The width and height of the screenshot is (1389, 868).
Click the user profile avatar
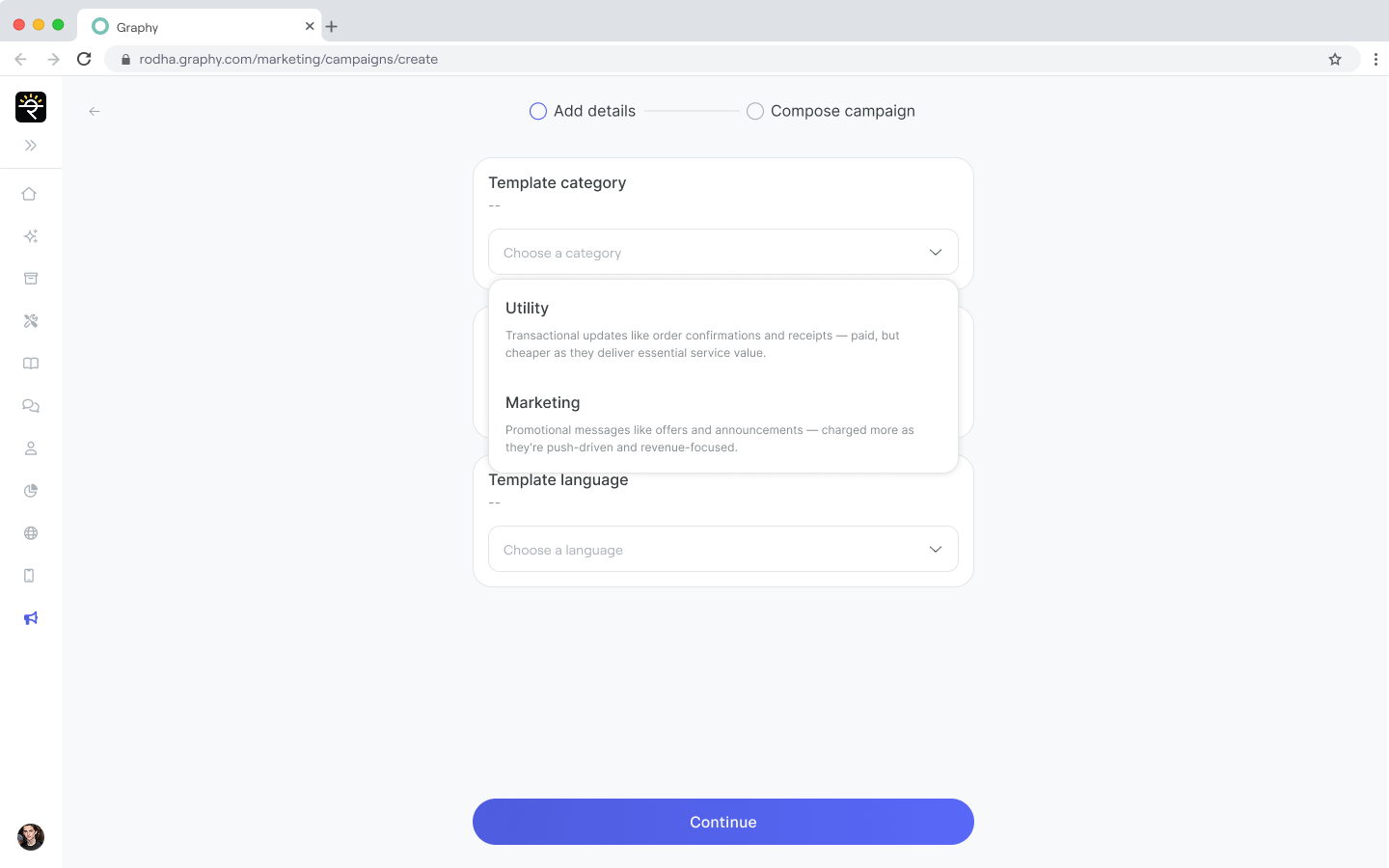tap(31, 836)
